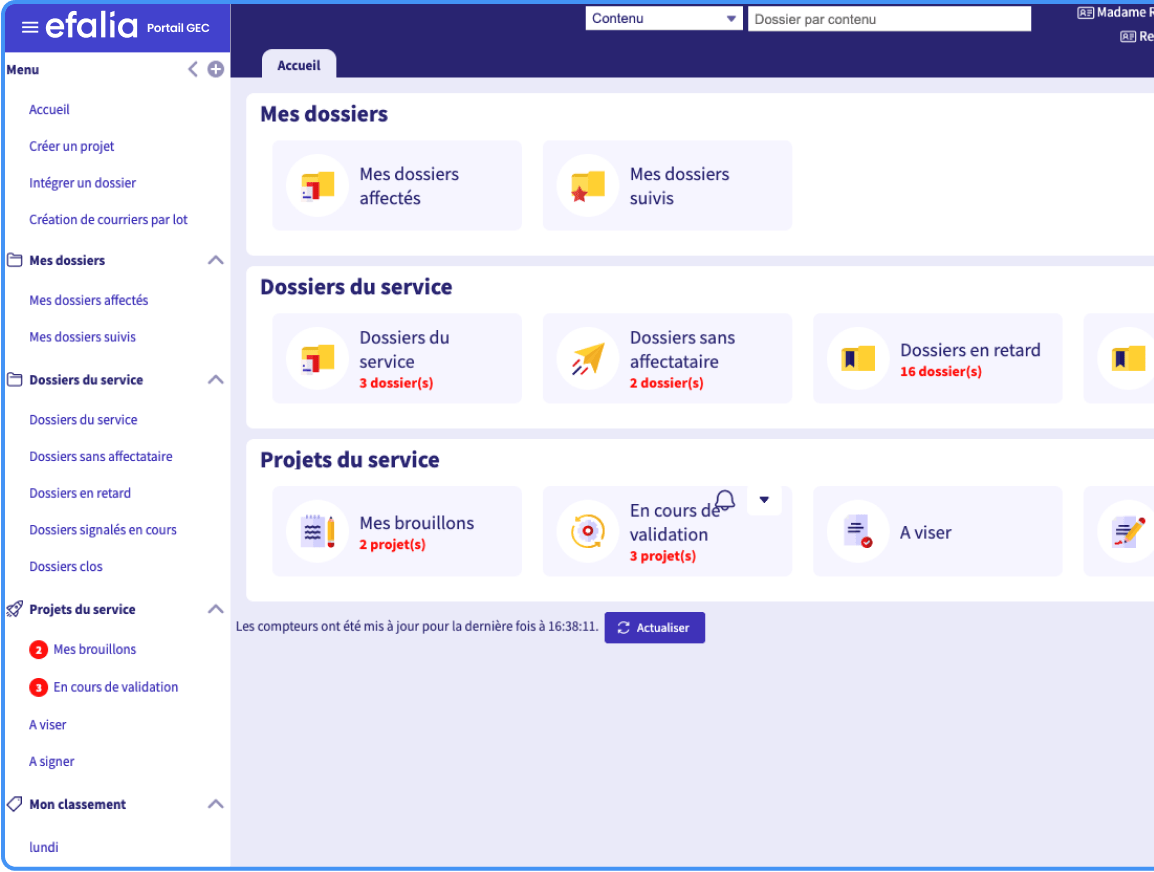The height and width of the screenshot is (872, 1154).
Task: Click the Mes dossiers folder icon in sidebar
Action: point(15,260)
